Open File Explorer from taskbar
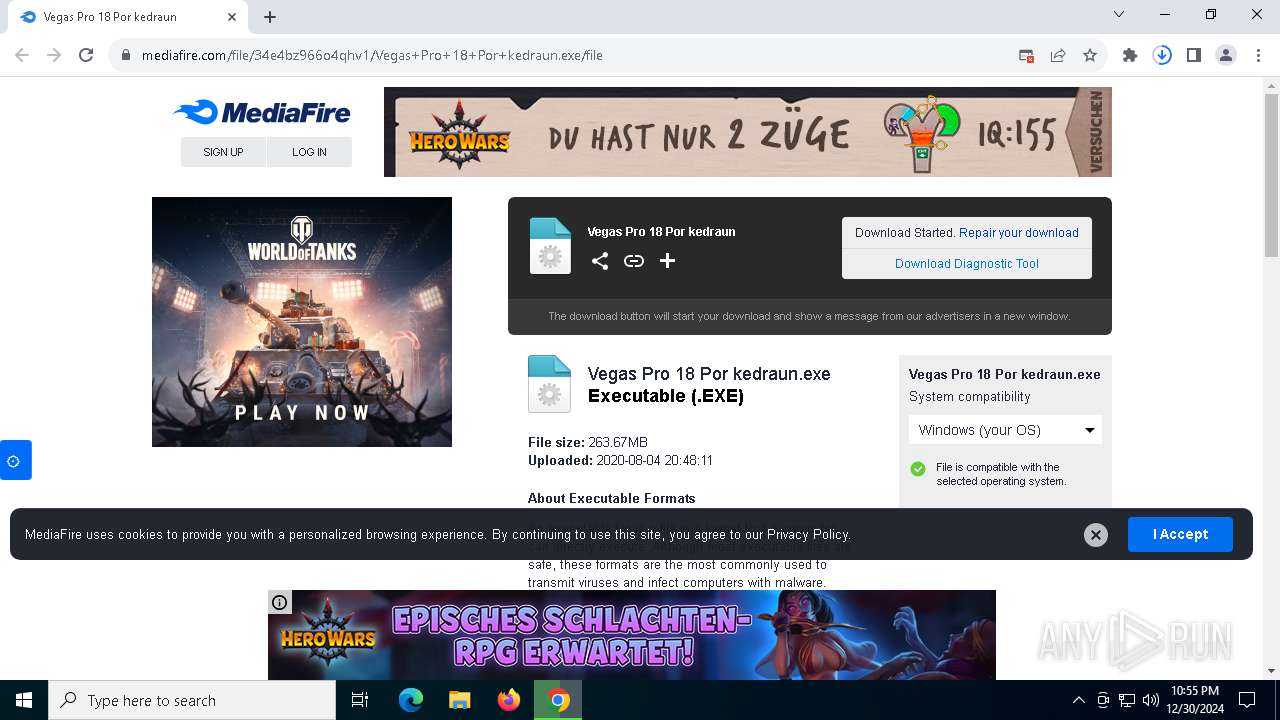 coord(459,700)
